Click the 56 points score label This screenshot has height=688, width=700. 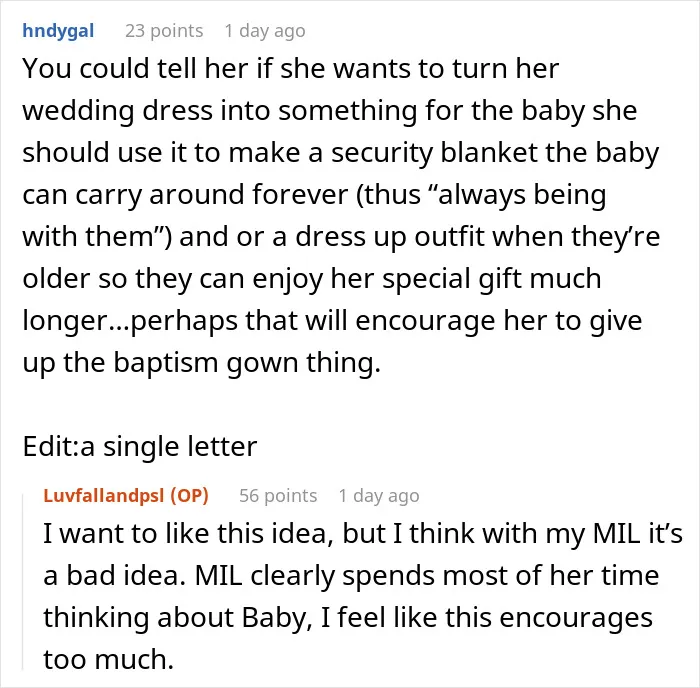pos(278,496)
